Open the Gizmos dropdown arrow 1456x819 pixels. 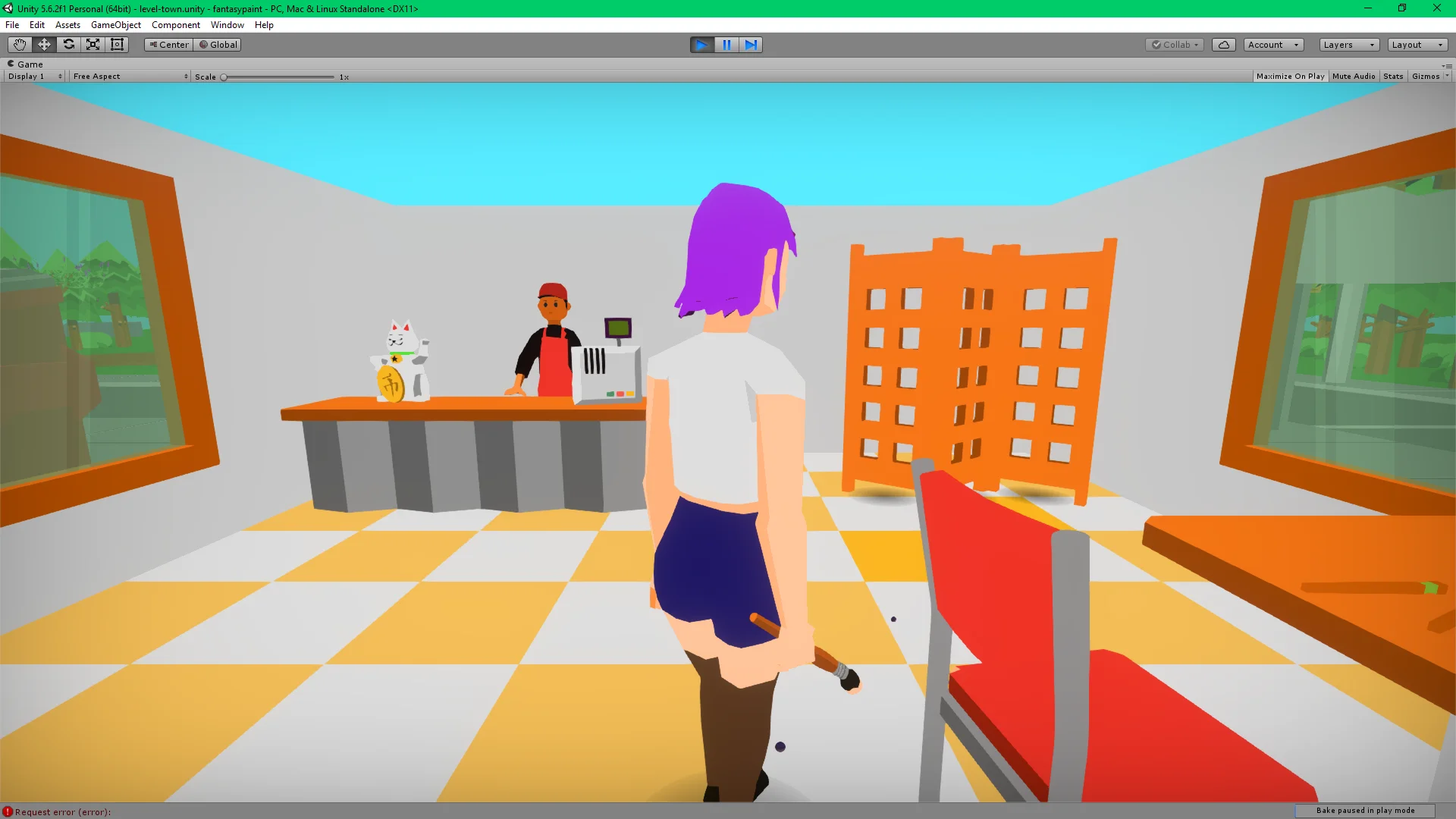coord(1447,77)
